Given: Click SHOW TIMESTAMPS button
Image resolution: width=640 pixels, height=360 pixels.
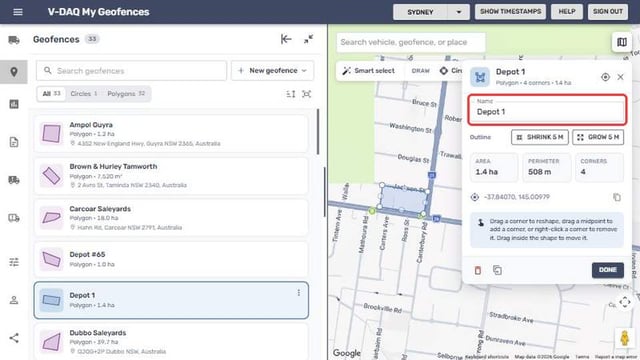Looking at the screenshot, I should (511, 11).
